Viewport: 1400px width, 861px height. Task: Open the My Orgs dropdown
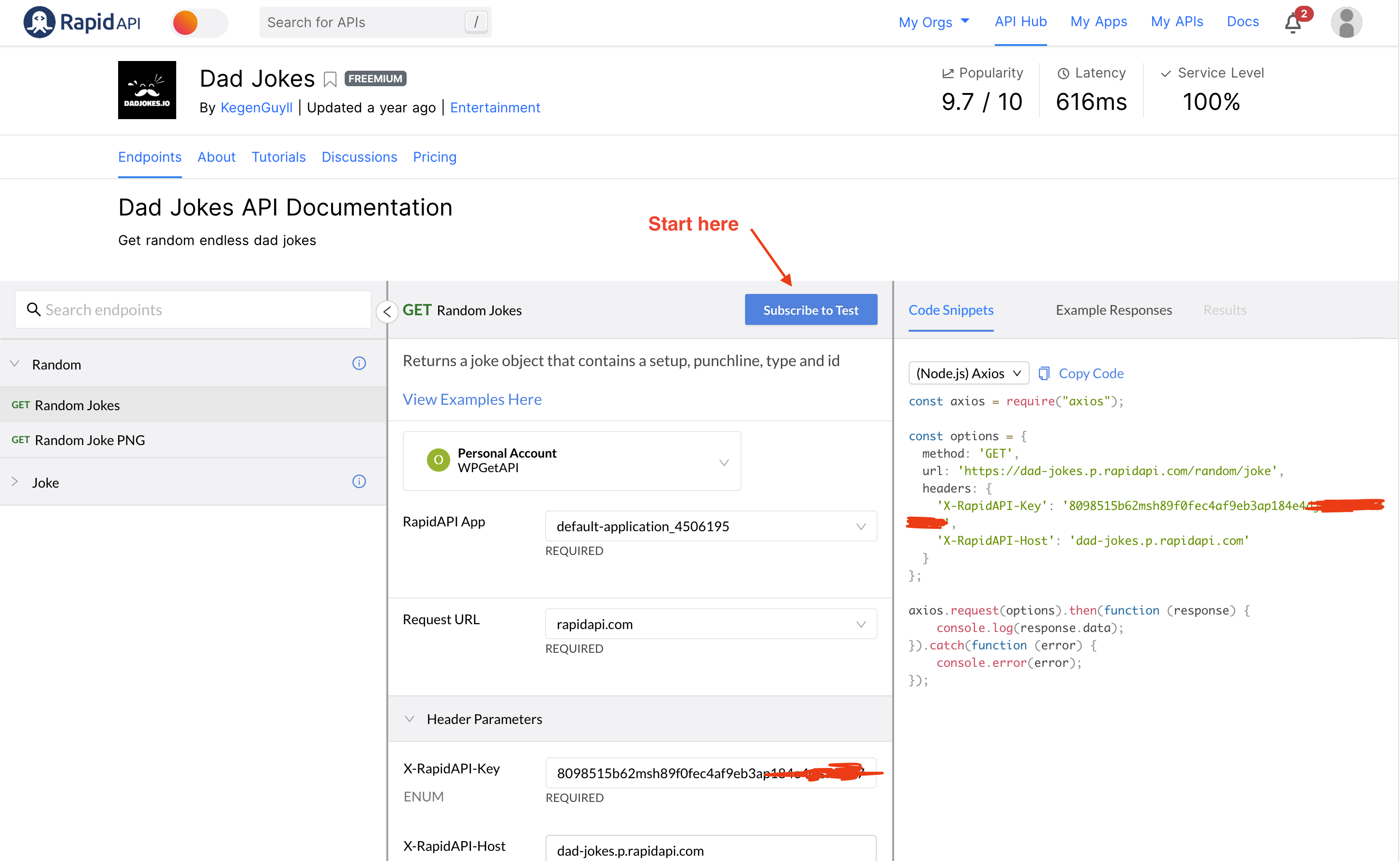click(x=934, y=22)
